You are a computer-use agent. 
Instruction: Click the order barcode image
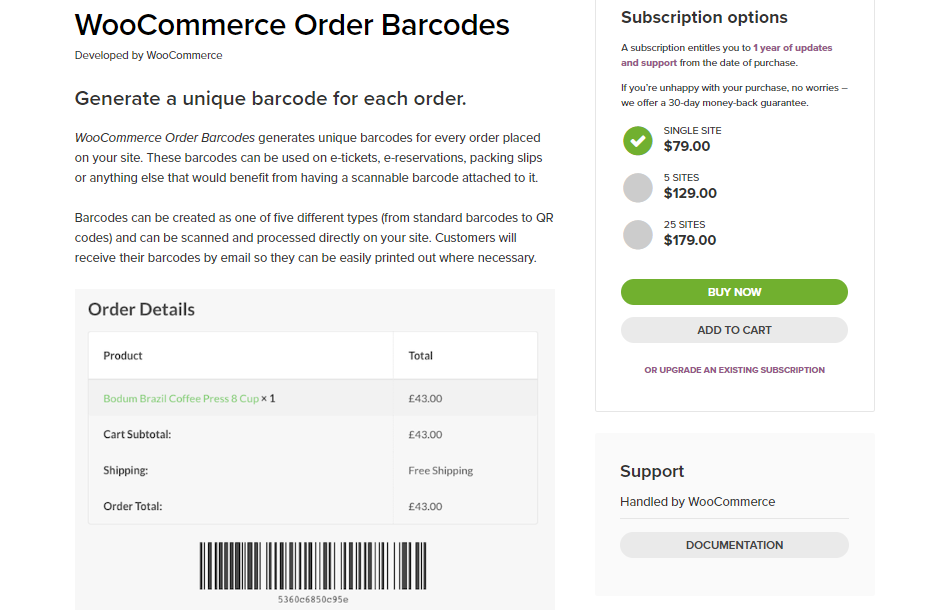(314, 566)
